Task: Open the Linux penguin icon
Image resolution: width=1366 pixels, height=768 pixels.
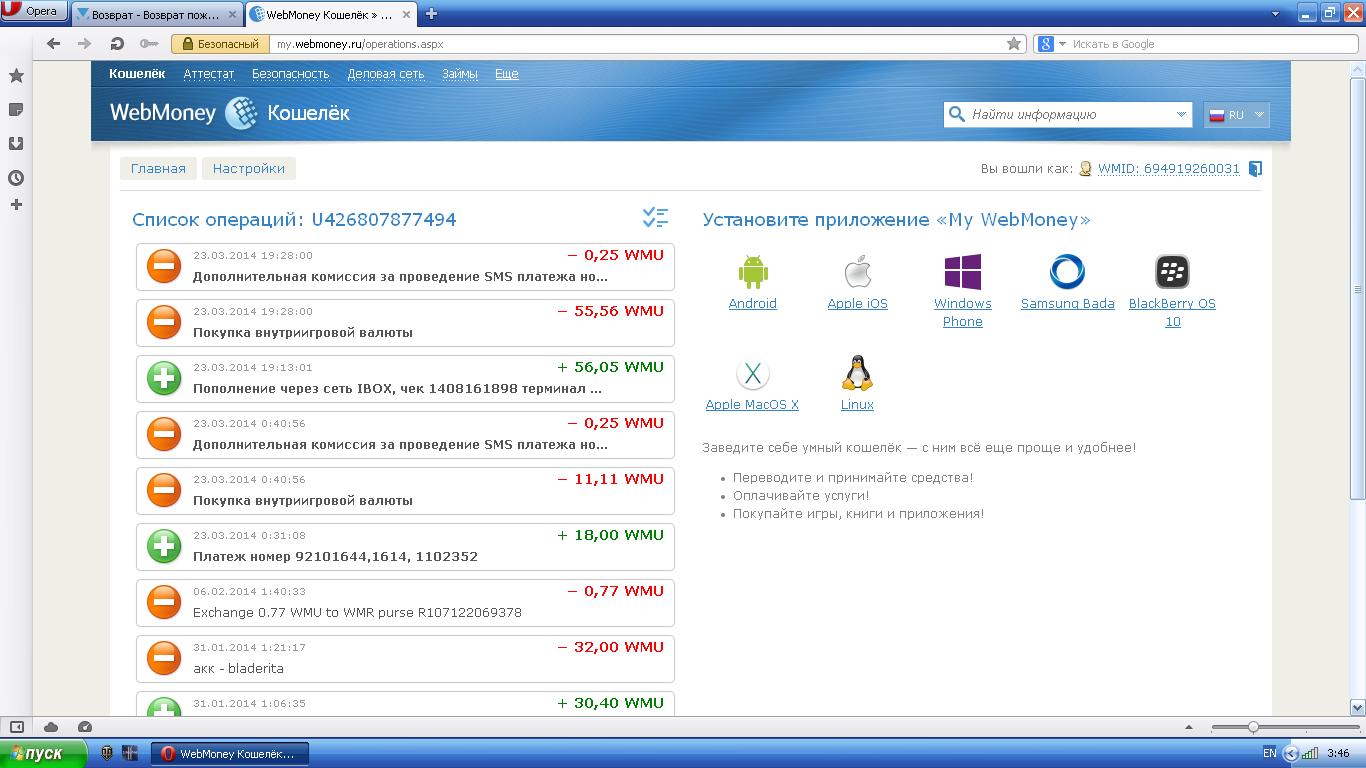Action: click(x=857, y=373)
